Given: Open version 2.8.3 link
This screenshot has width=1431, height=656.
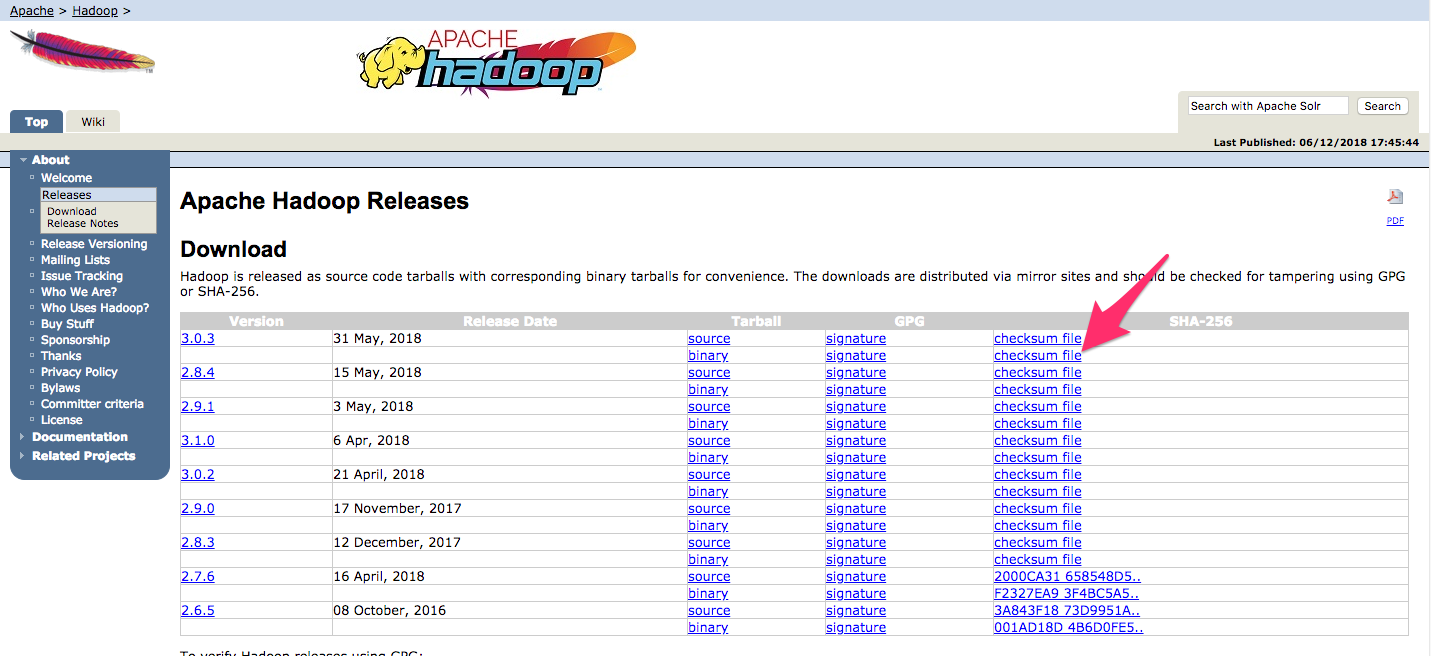Looking at the screenshot, I should [198, 543].
